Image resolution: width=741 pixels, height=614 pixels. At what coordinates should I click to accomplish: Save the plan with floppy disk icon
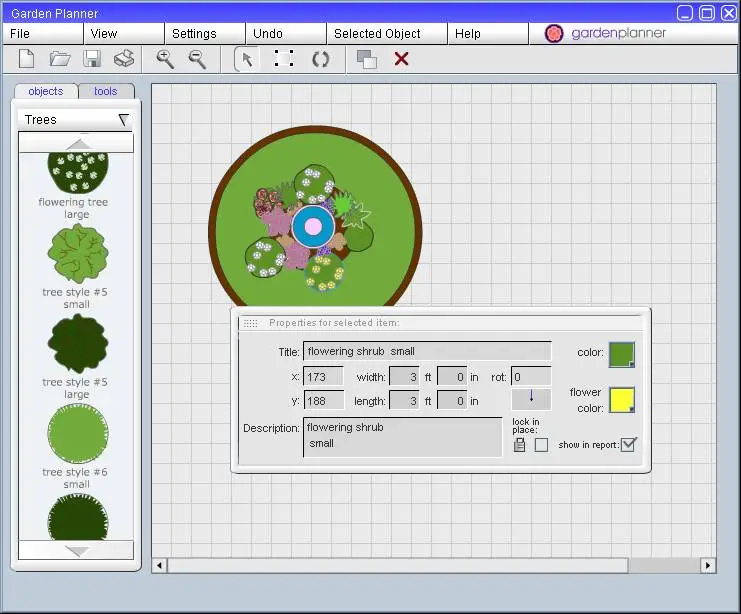[x=92, y=59]
